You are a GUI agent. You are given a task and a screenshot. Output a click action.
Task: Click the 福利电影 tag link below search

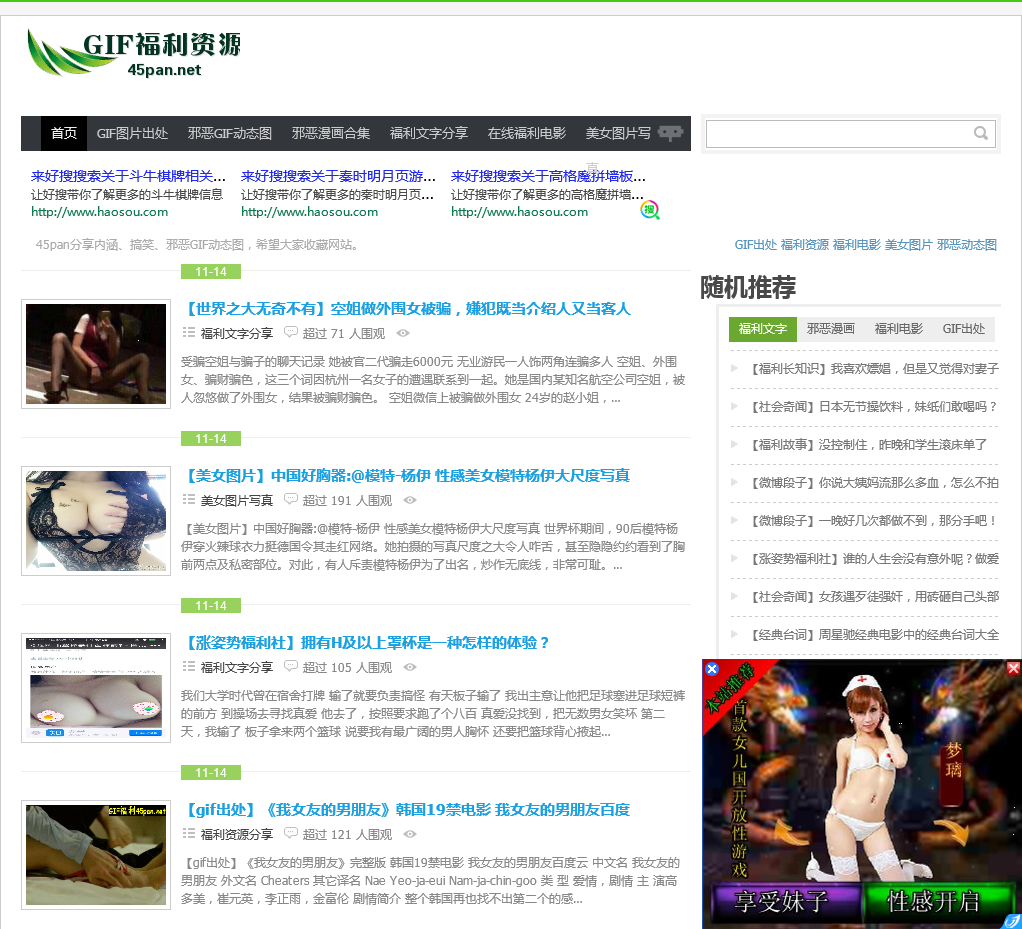(856, 244)
